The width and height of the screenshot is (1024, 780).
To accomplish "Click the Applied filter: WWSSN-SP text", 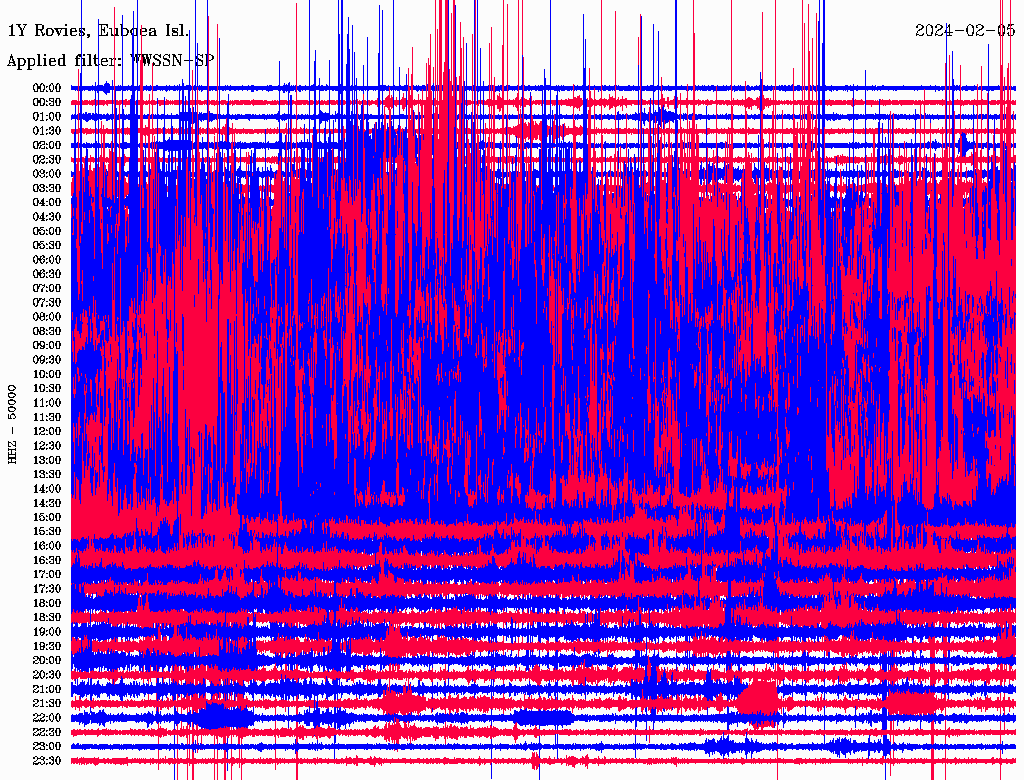I will coord(110,61).
